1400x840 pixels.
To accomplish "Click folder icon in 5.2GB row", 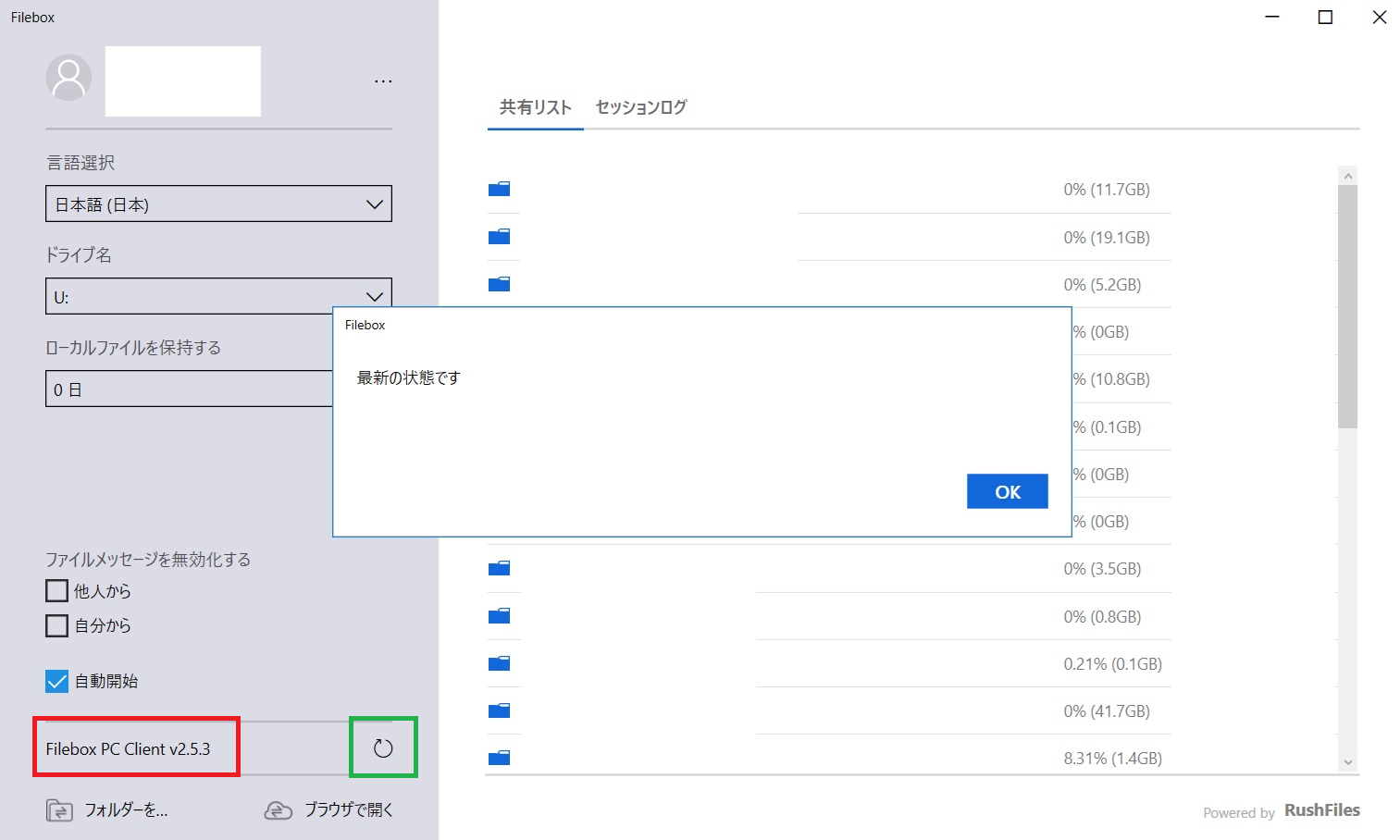I will (x=500, y=283).
